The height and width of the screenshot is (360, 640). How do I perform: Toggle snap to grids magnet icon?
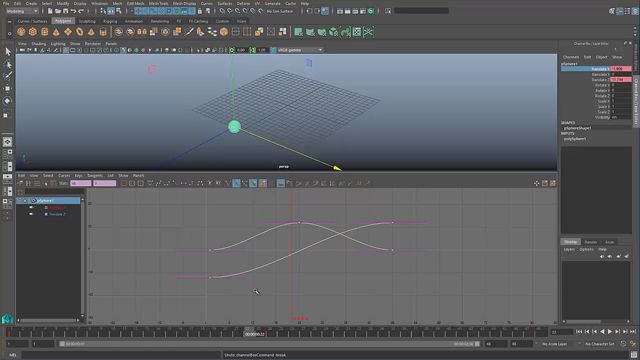click(x=222, y=11)
